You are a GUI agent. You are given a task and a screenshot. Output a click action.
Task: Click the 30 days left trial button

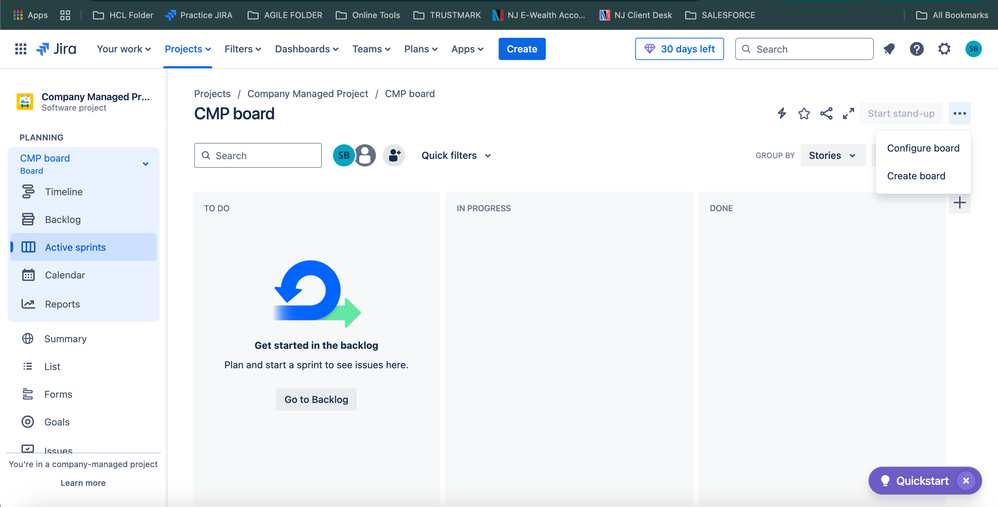679,49
